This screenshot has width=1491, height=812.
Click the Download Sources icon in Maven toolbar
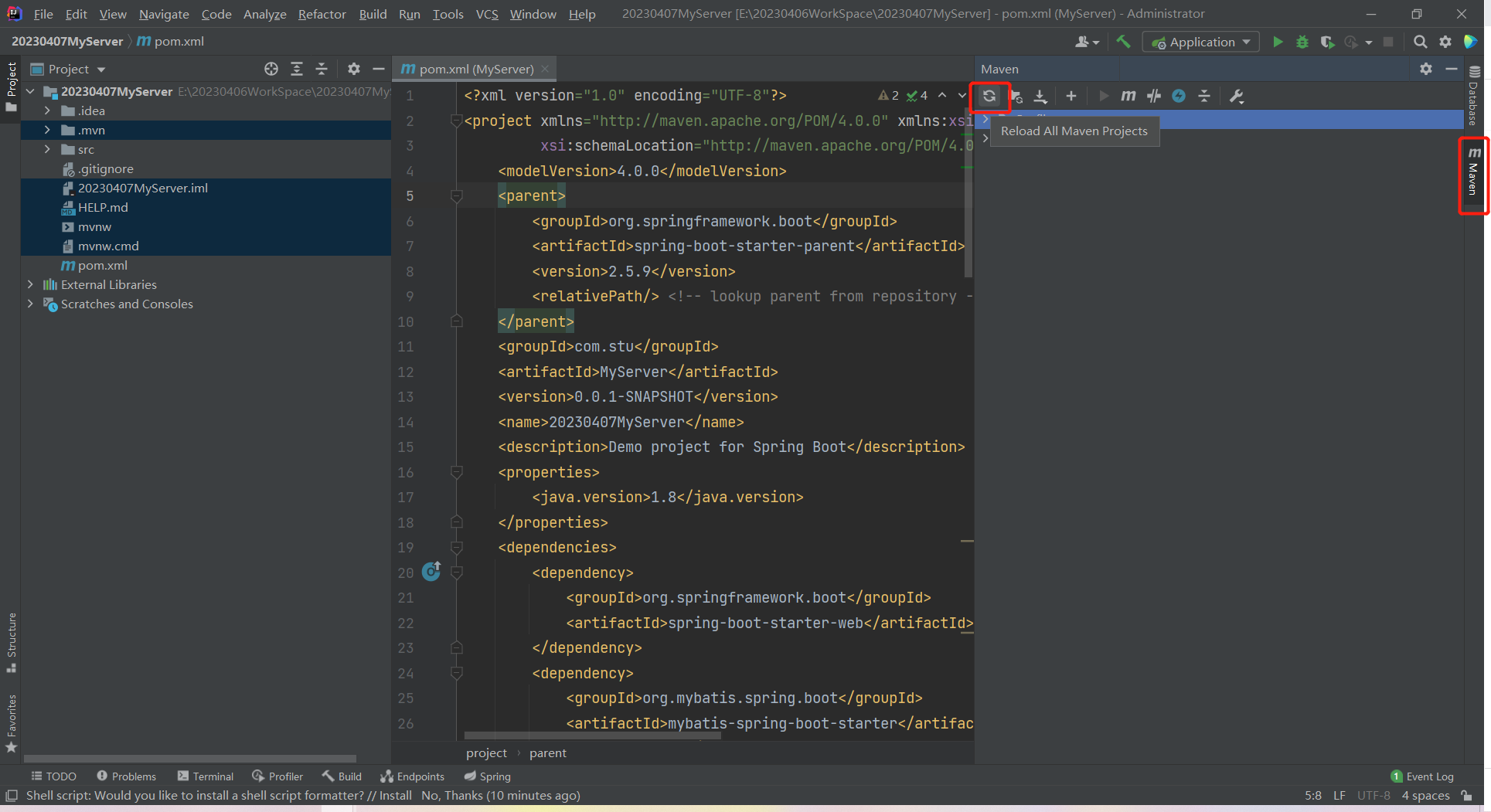tap(1040, 97)
